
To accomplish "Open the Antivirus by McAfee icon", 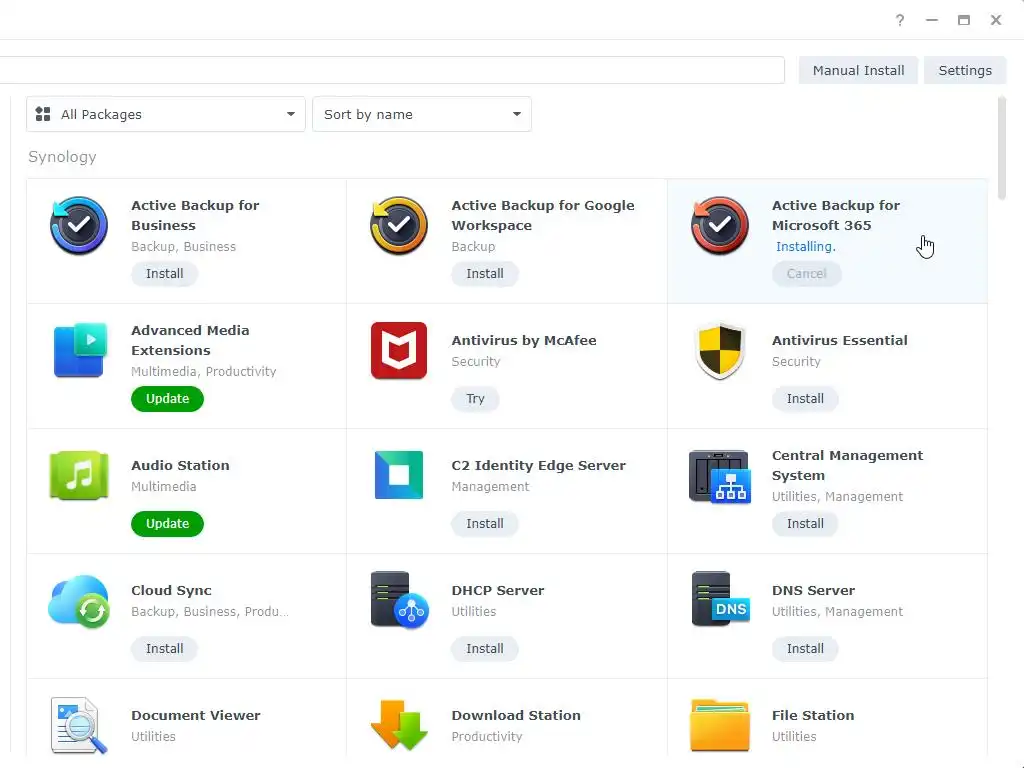I will [399, 350].
